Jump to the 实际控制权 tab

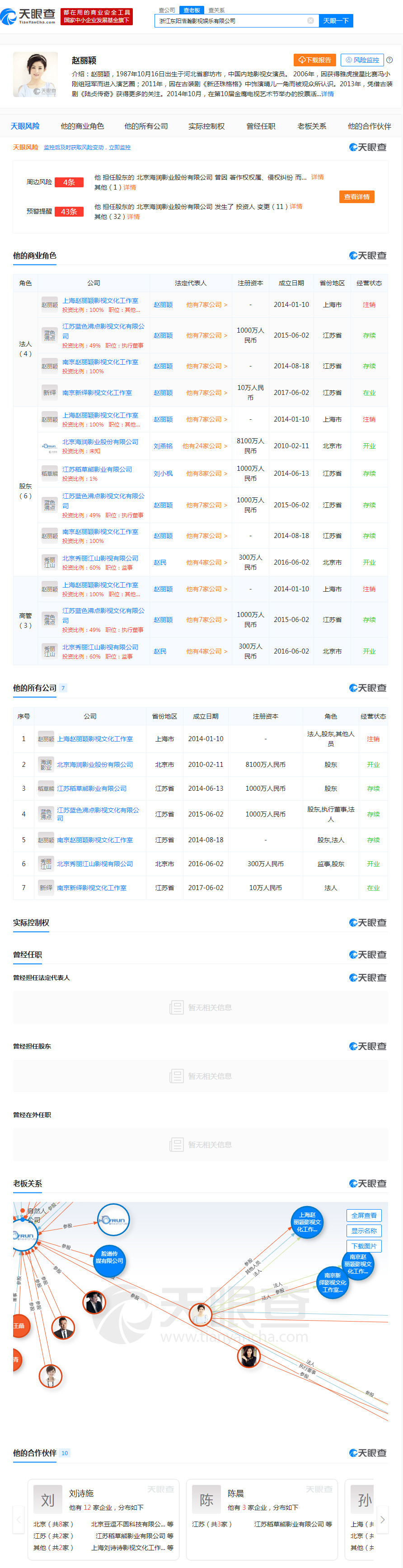(206, 127)
